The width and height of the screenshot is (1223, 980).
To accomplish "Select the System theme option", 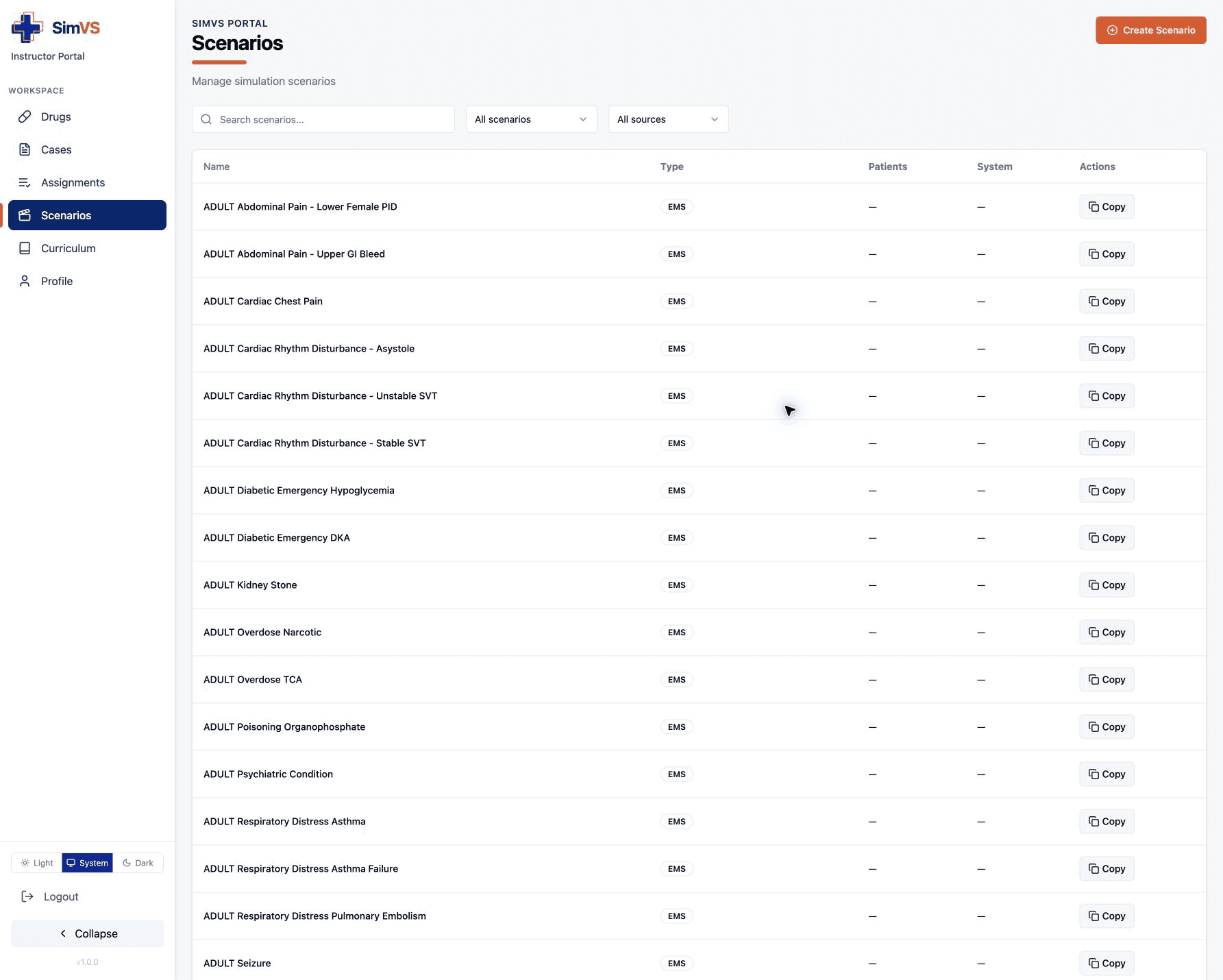I will point(87,863).
